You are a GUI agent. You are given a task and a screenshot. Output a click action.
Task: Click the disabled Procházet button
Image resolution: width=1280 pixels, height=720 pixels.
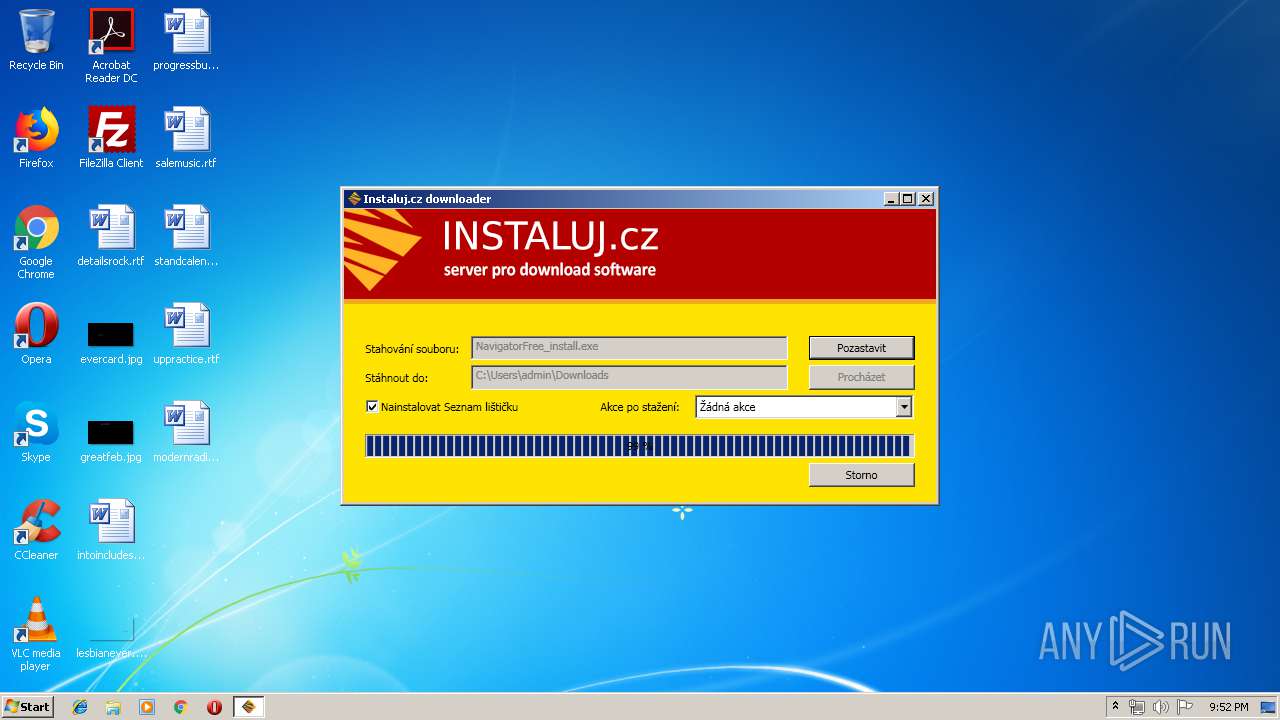(x=861, y=377)
